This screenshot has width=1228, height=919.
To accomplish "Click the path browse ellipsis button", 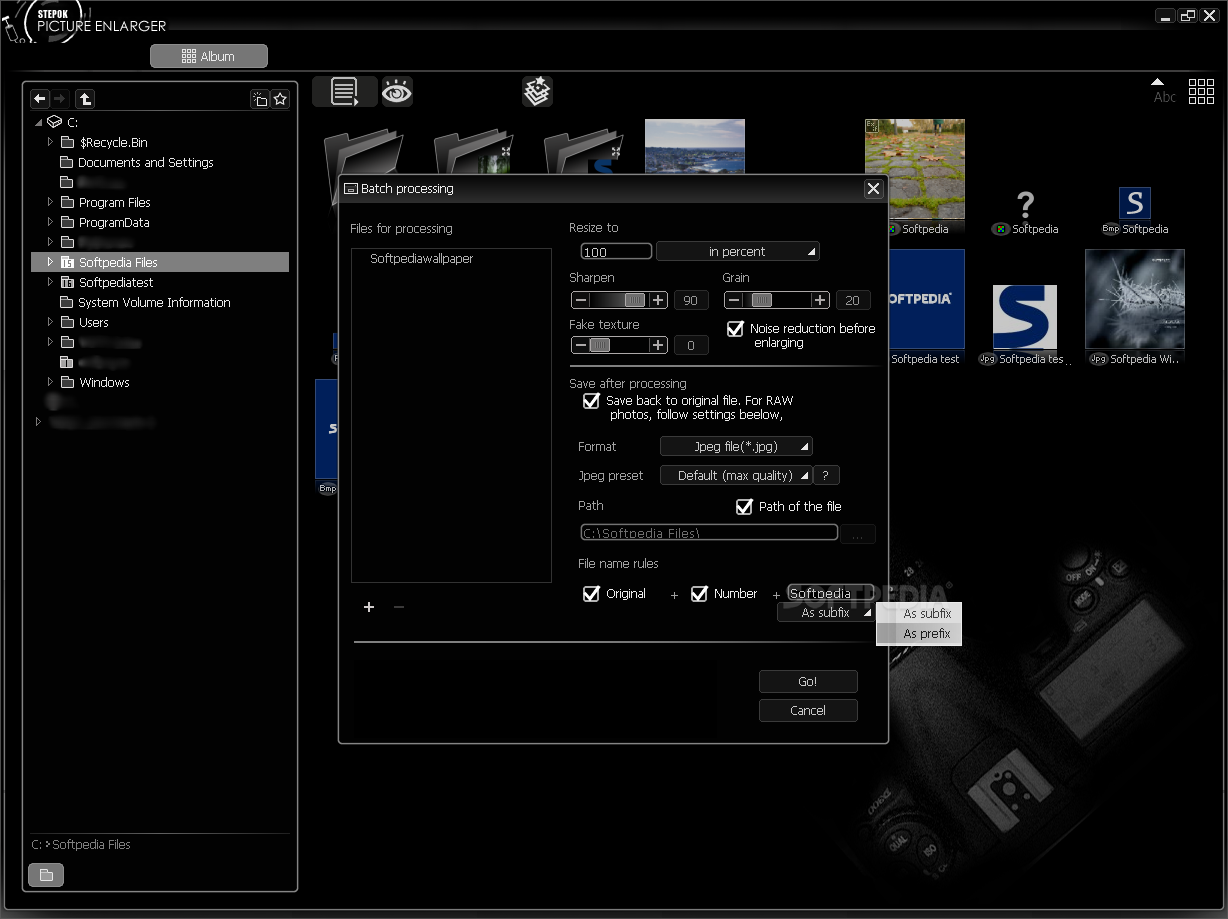I will [x=858, y=534].
